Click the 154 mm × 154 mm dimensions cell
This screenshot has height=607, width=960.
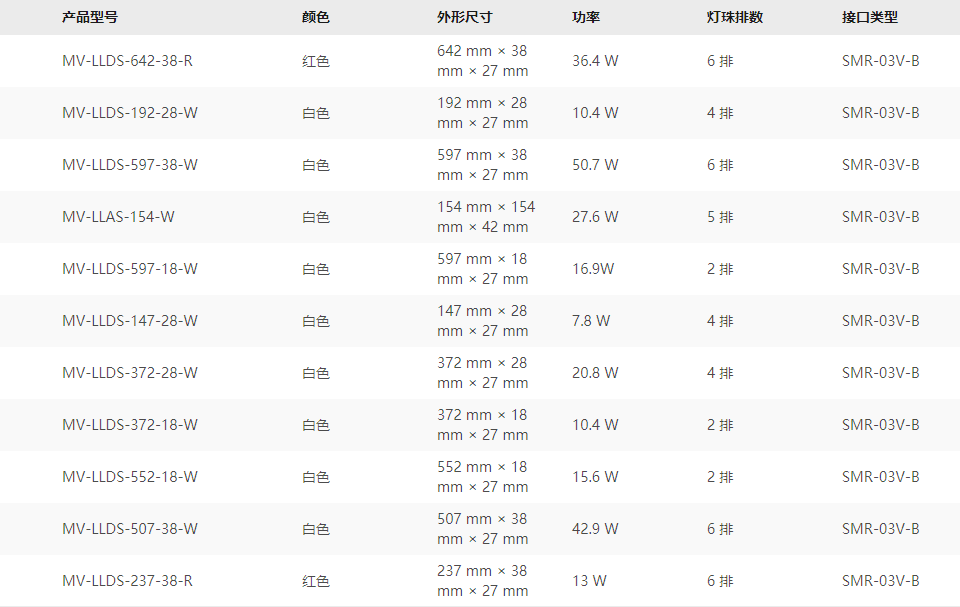pyautogui.click(x=486, y=217)
